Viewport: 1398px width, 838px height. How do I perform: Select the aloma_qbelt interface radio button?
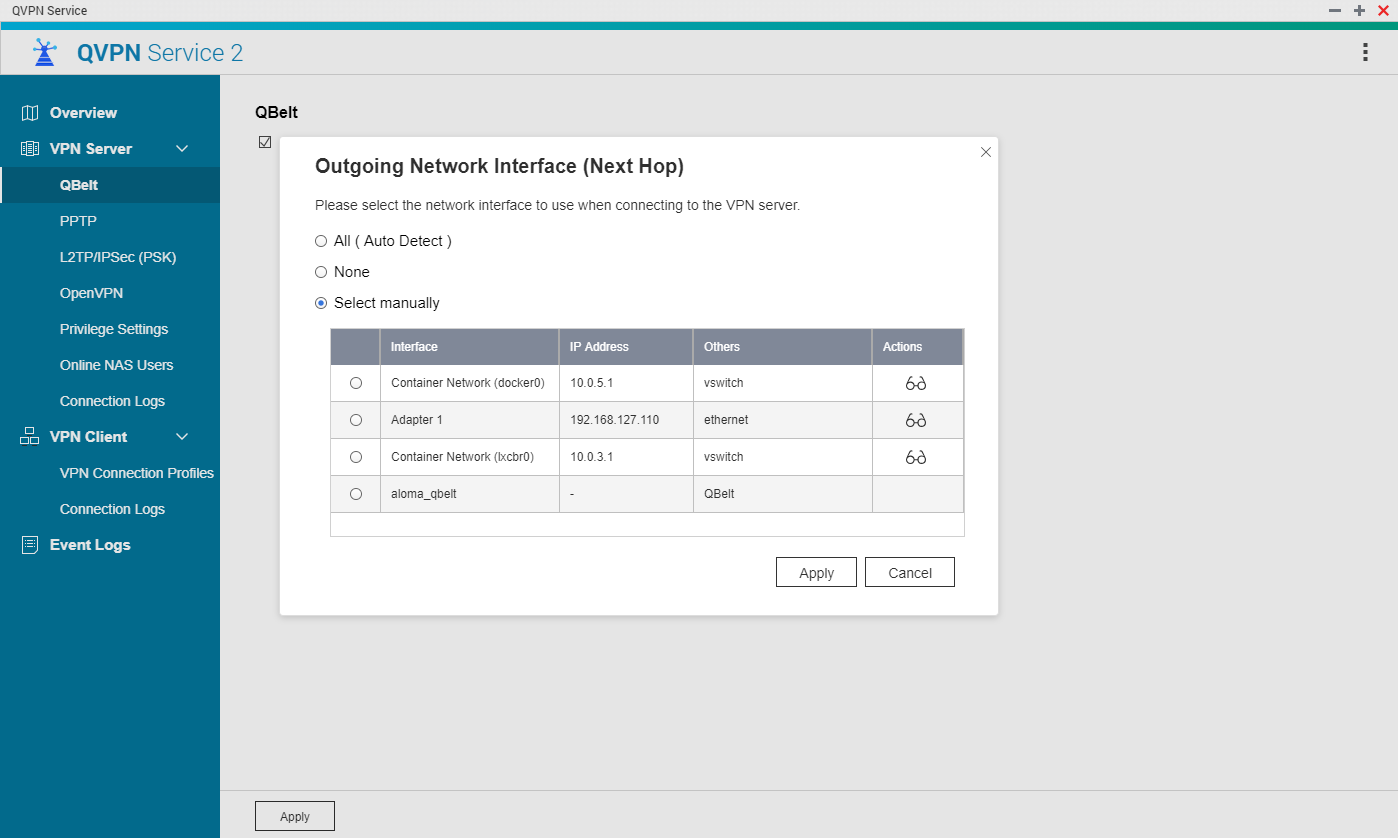pyautogui.click(x=356, y=494)
